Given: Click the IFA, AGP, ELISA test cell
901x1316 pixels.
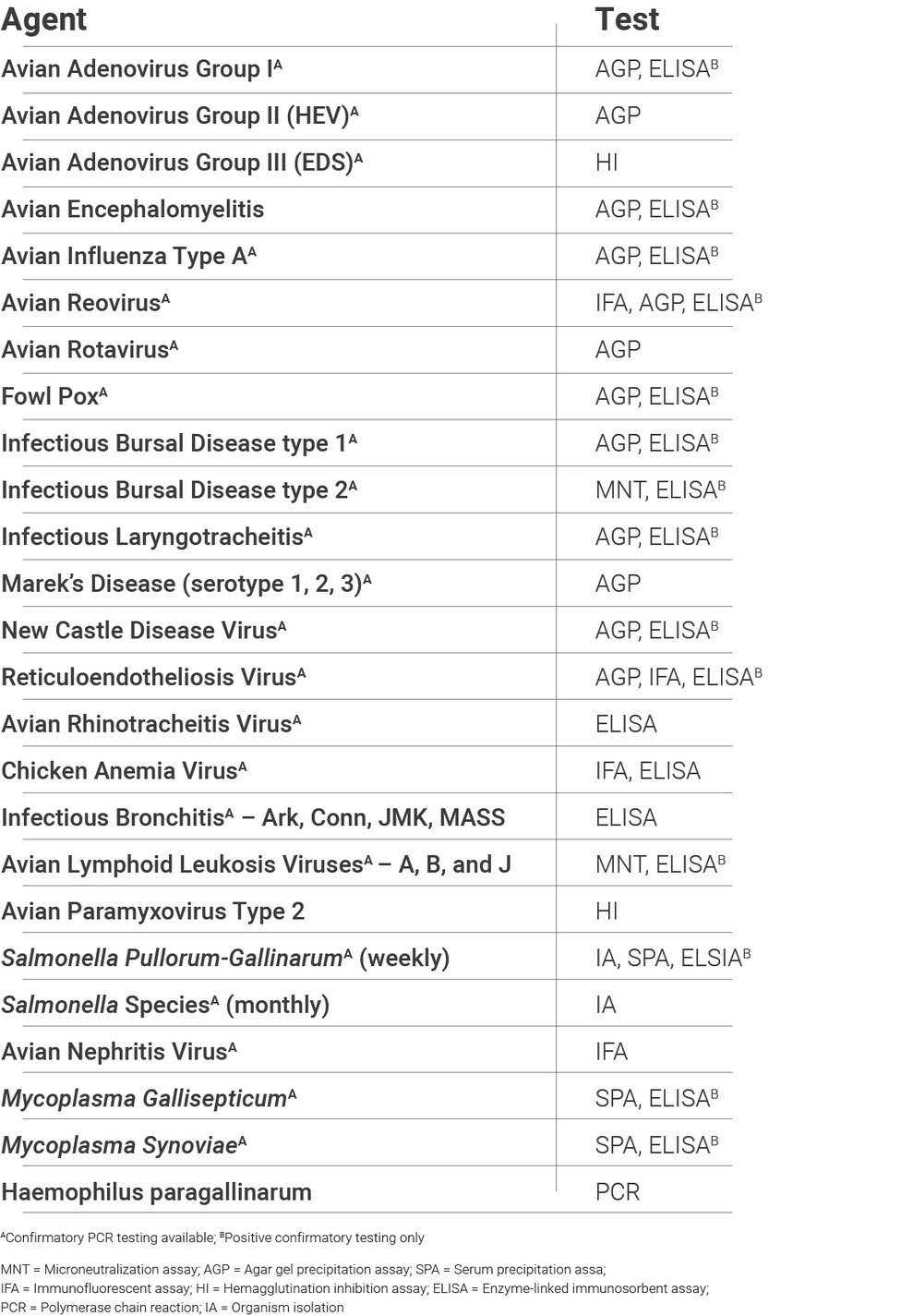Looking at the screenshot, I should (679, 303).
